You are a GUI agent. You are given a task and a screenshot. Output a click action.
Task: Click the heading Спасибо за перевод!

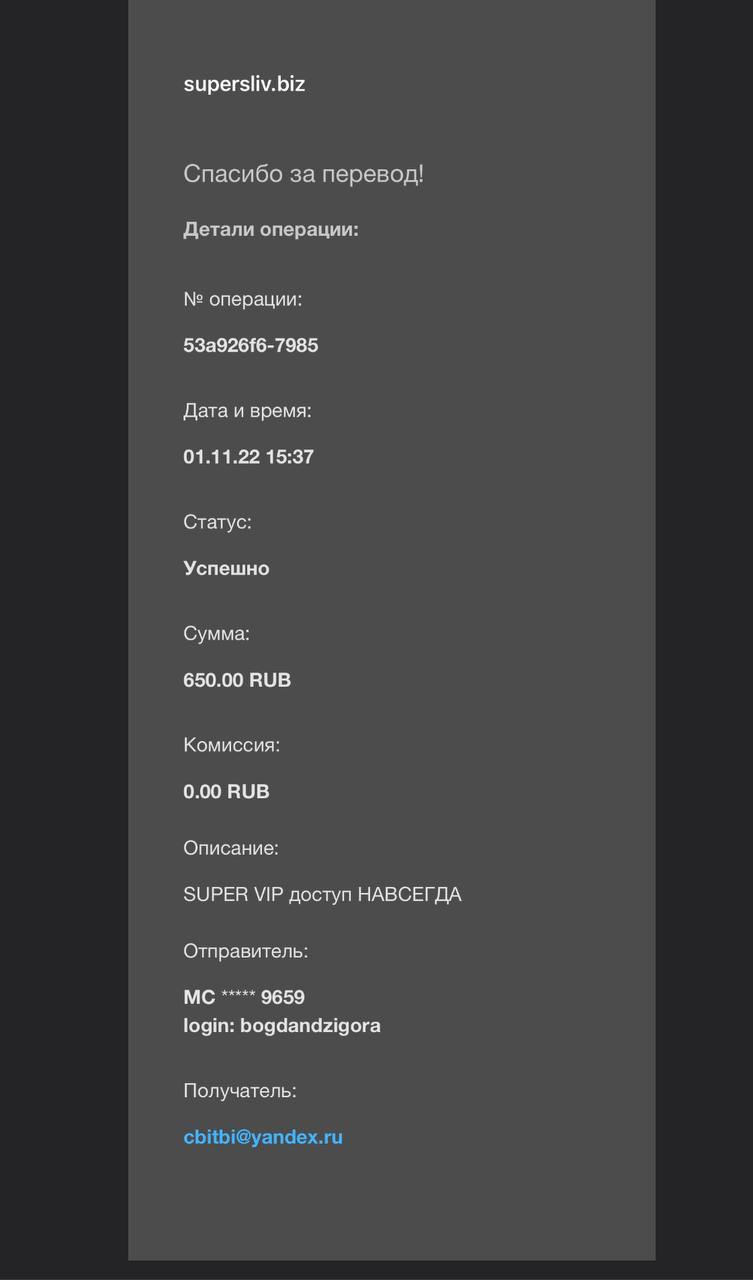click(x=303, y=174)
